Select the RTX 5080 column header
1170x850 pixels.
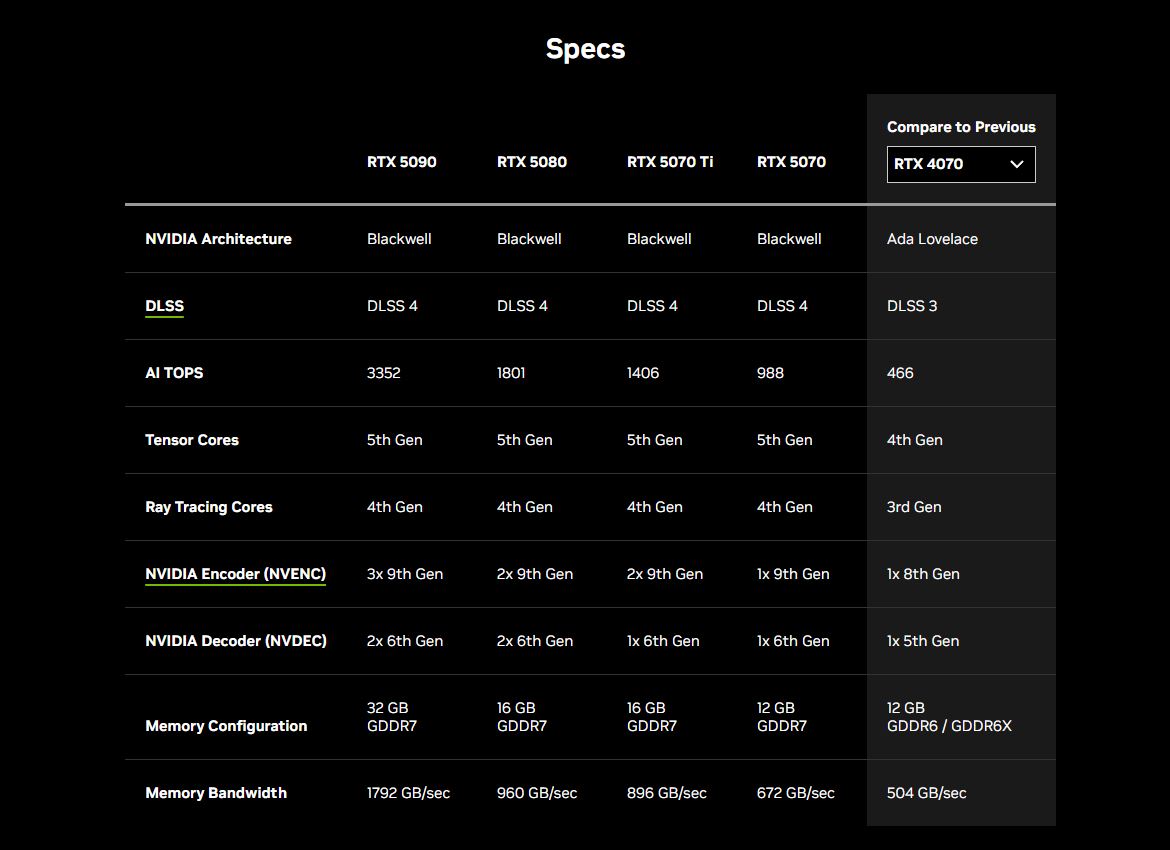pyautogui.click(x=531, y=162)
